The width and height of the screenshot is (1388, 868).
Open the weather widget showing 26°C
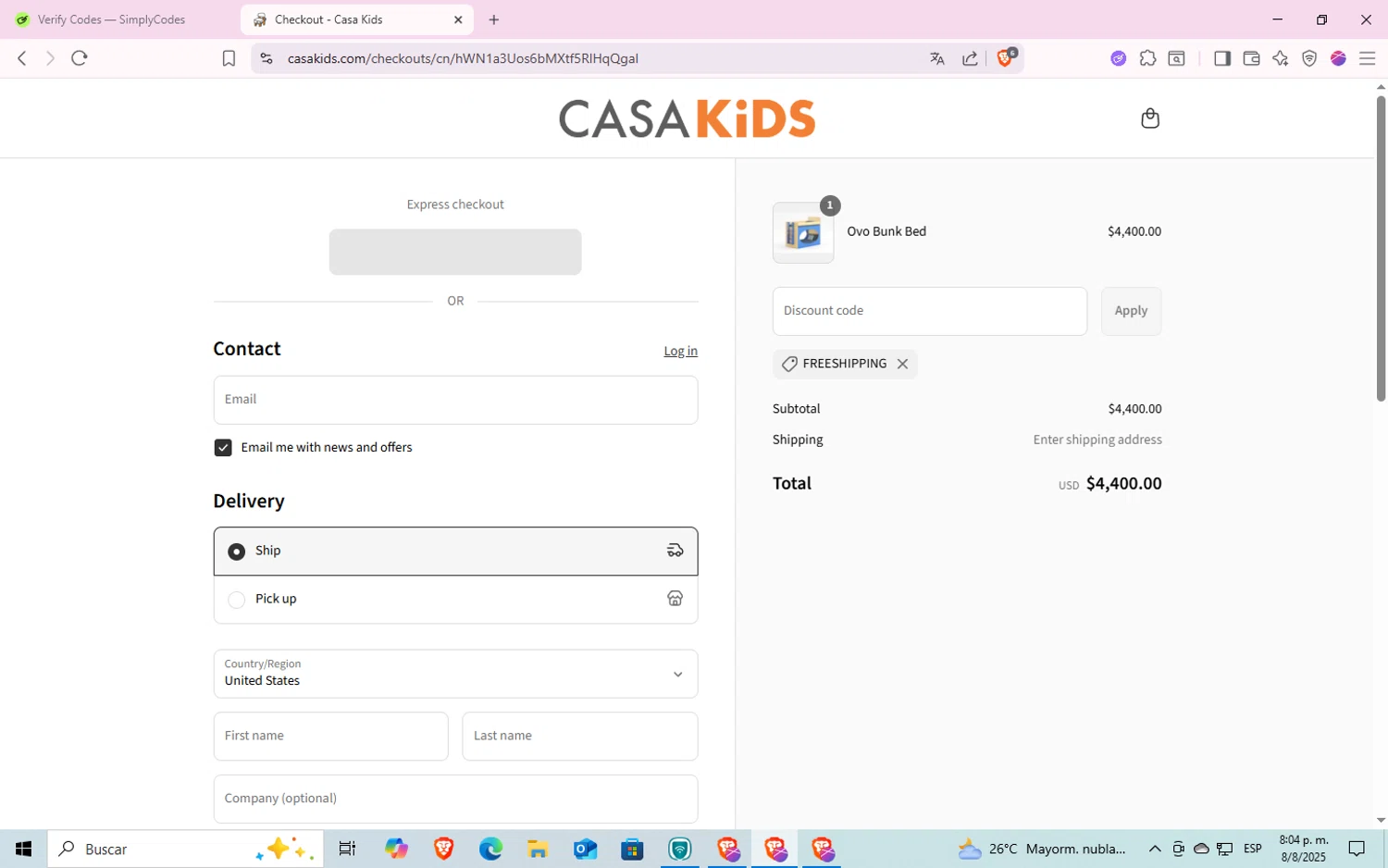(1041, 849)
